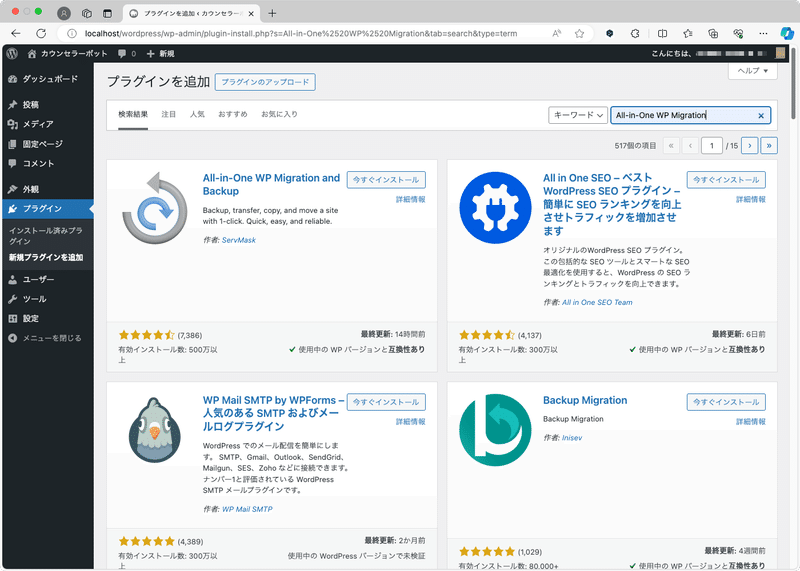Open the user avatar in the admin bar
This screenshot has width=800, height=571.
[780, 53]
